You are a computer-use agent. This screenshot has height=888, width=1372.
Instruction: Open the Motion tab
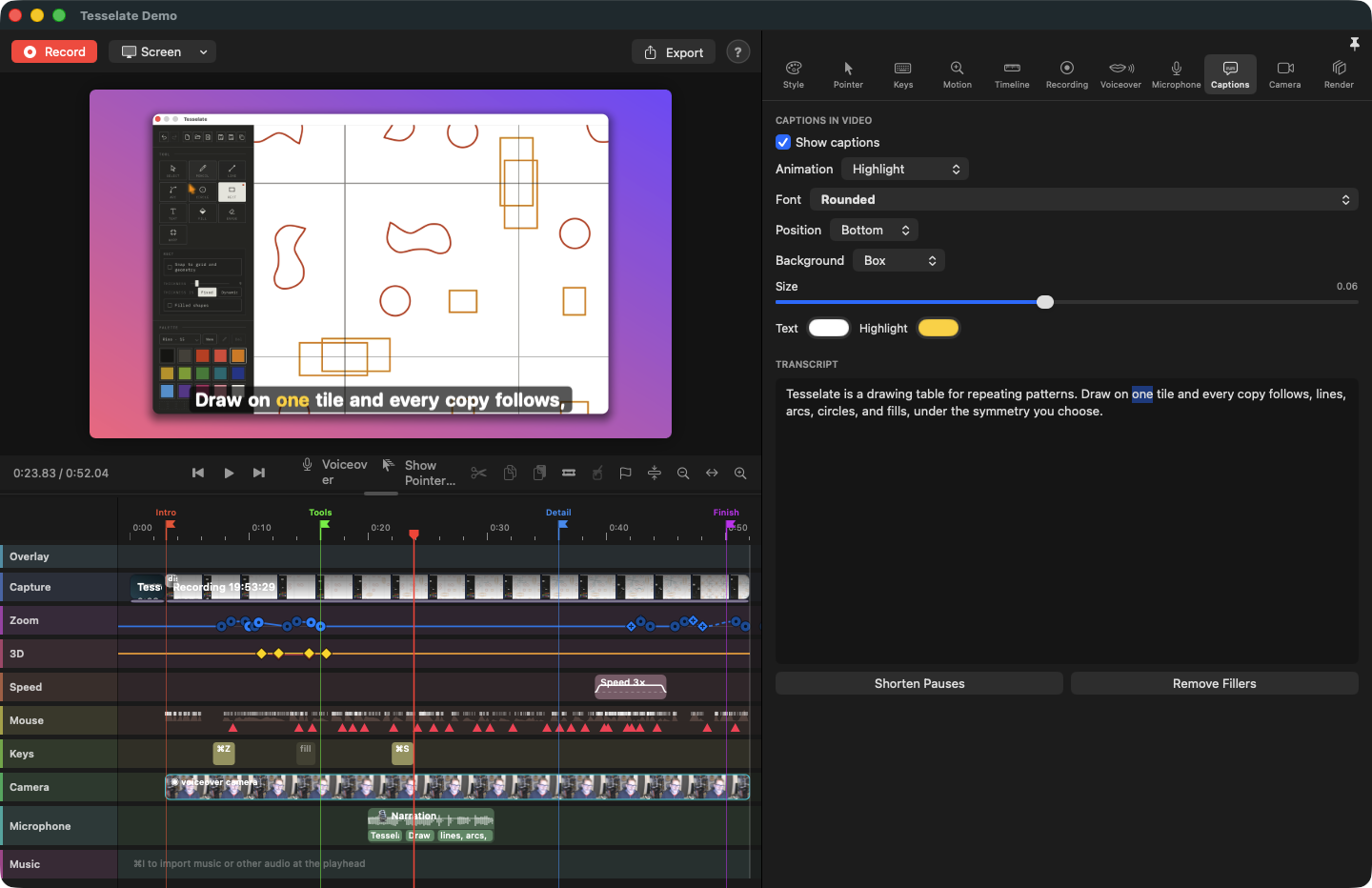coord(958,74)
